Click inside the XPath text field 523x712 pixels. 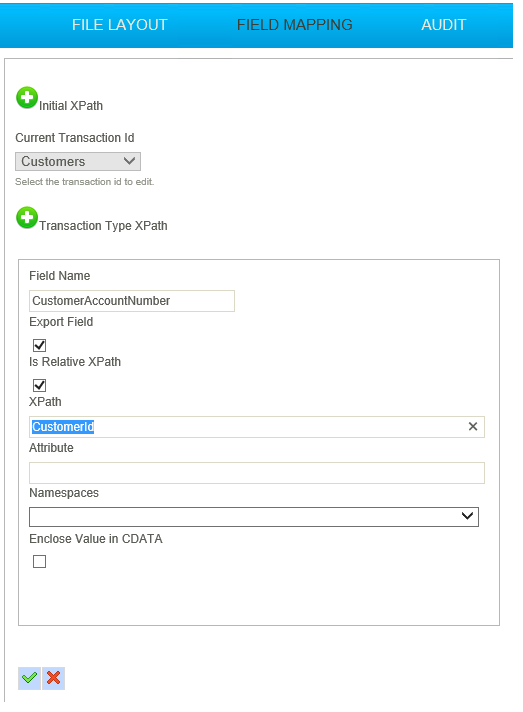coord(257,427)
